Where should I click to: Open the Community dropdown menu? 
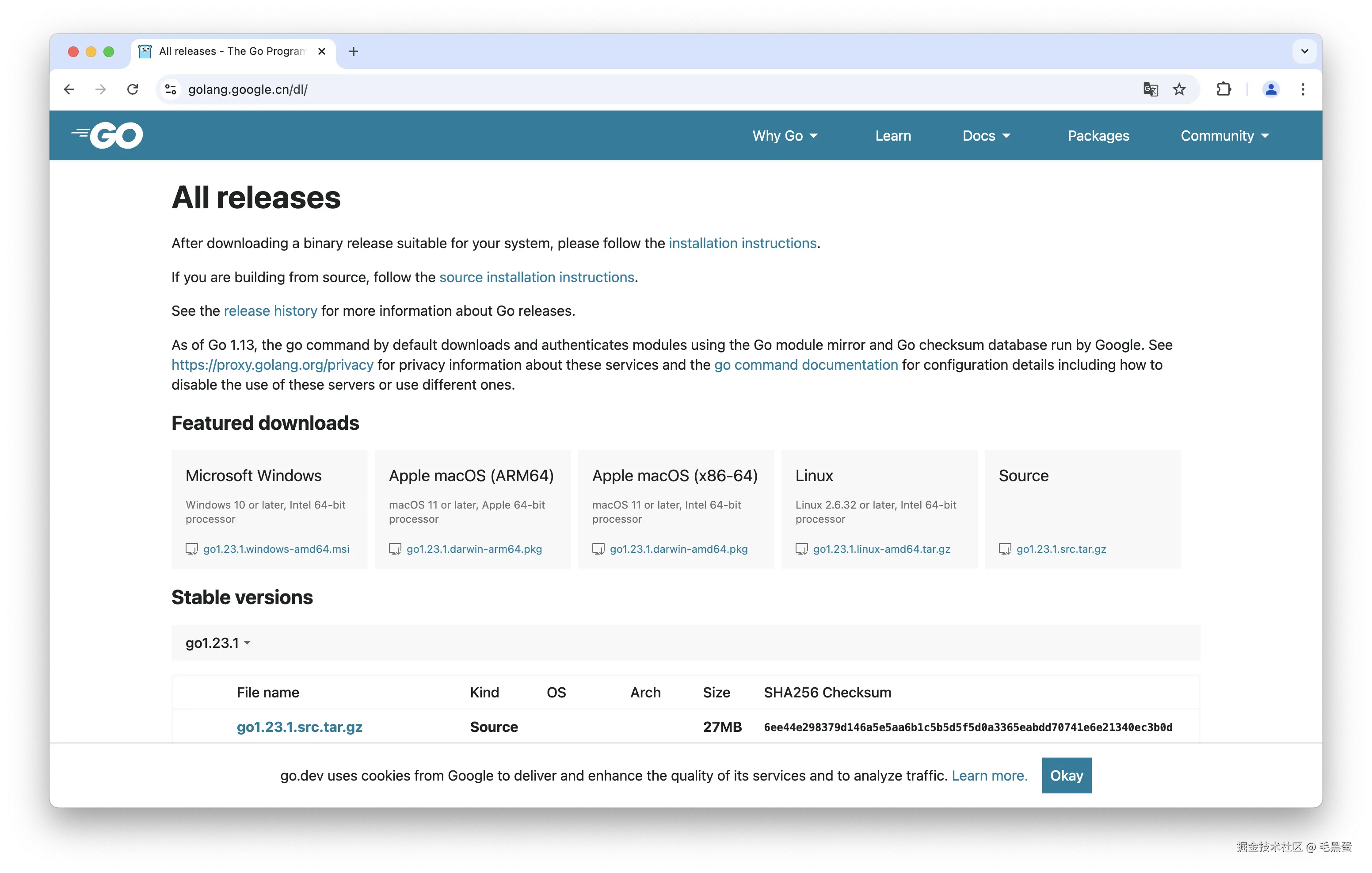(1224, 136)
